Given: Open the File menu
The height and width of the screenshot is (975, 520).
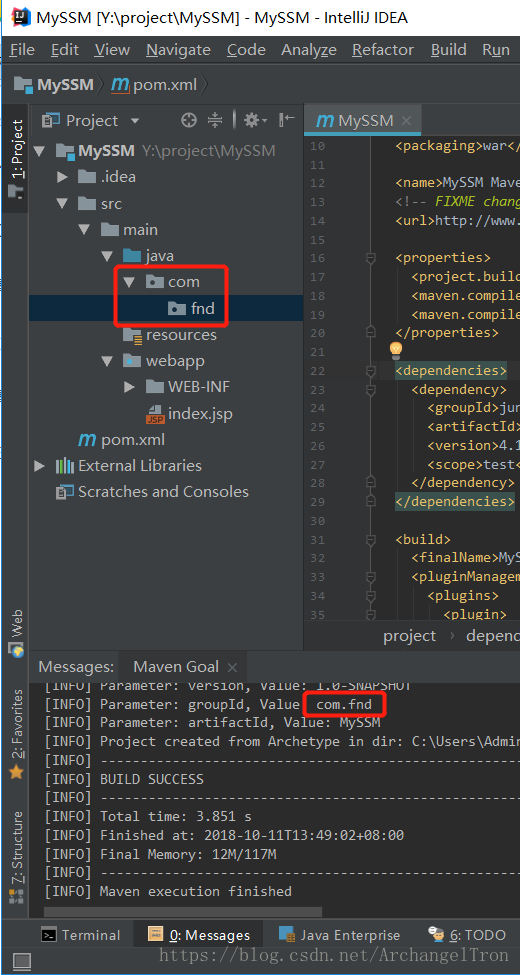Looking at the screenshot, I should [x=22, y=50].
